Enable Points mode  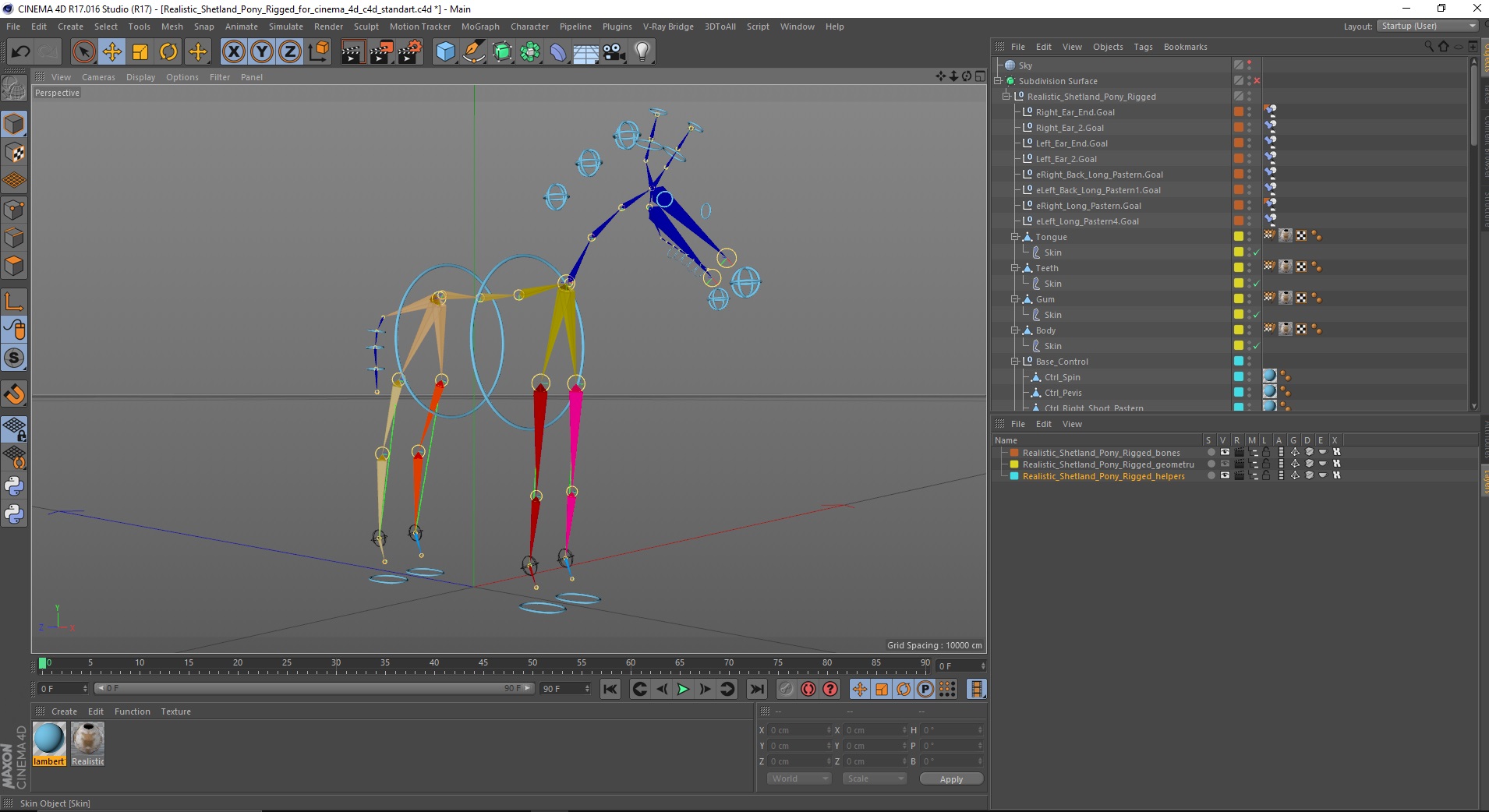[14, 210]
